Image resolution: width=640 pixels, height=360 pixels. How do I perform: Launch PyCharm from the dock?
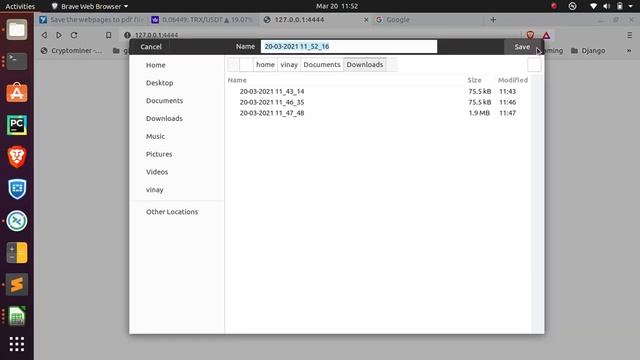pyautogui.click(x=17, y=125)
